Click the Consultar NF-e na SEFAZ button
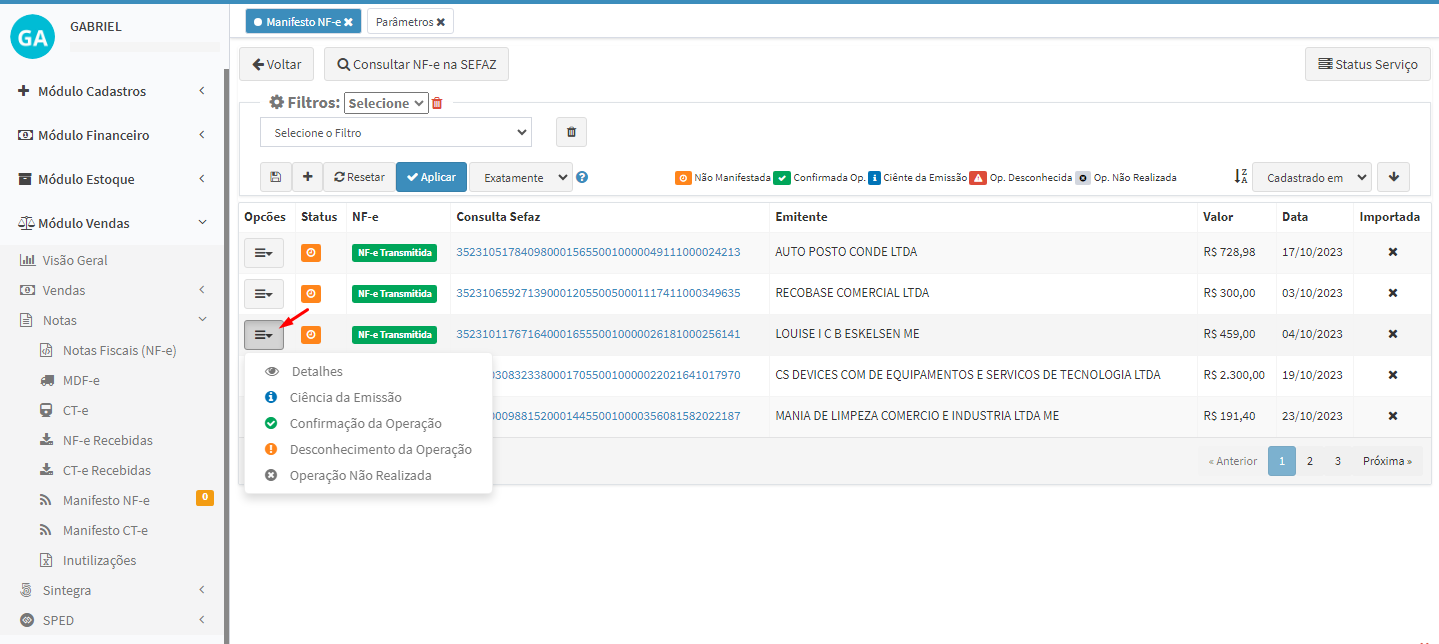The height and width of the screenshot is (644, 1439). point(416,64)
